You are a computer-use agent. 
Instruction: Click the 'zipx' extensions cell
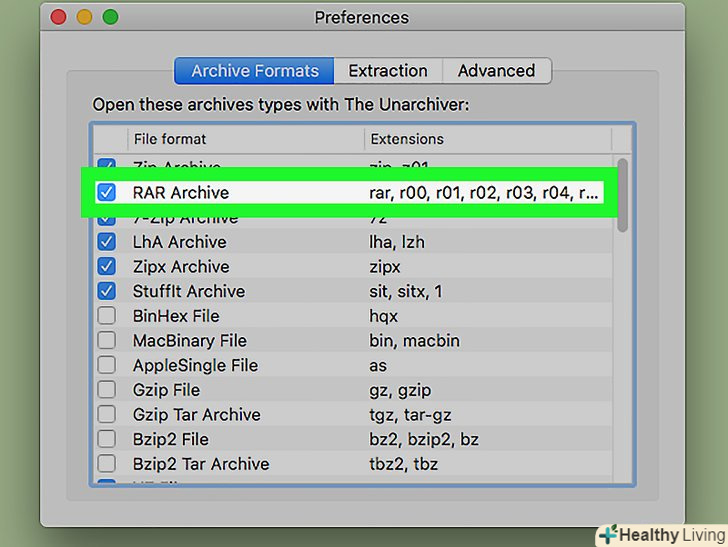(x=384, y=267)
